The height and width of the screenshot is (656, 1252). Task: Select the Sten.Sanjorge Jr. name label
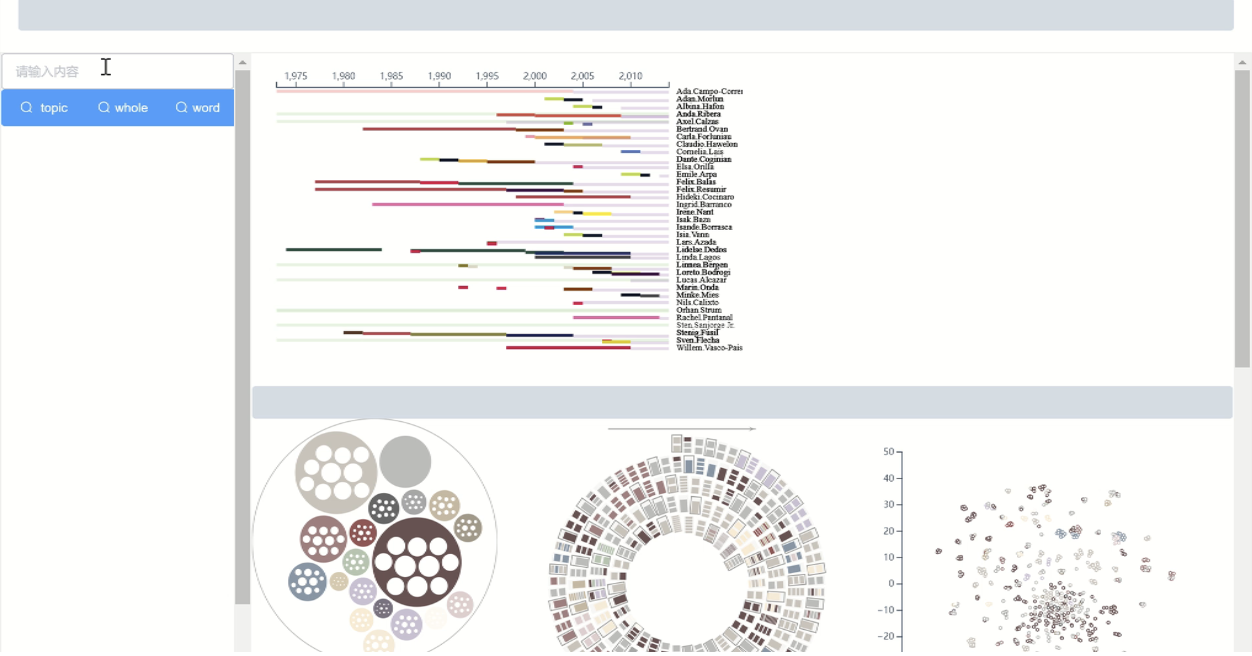click(705, 325)
